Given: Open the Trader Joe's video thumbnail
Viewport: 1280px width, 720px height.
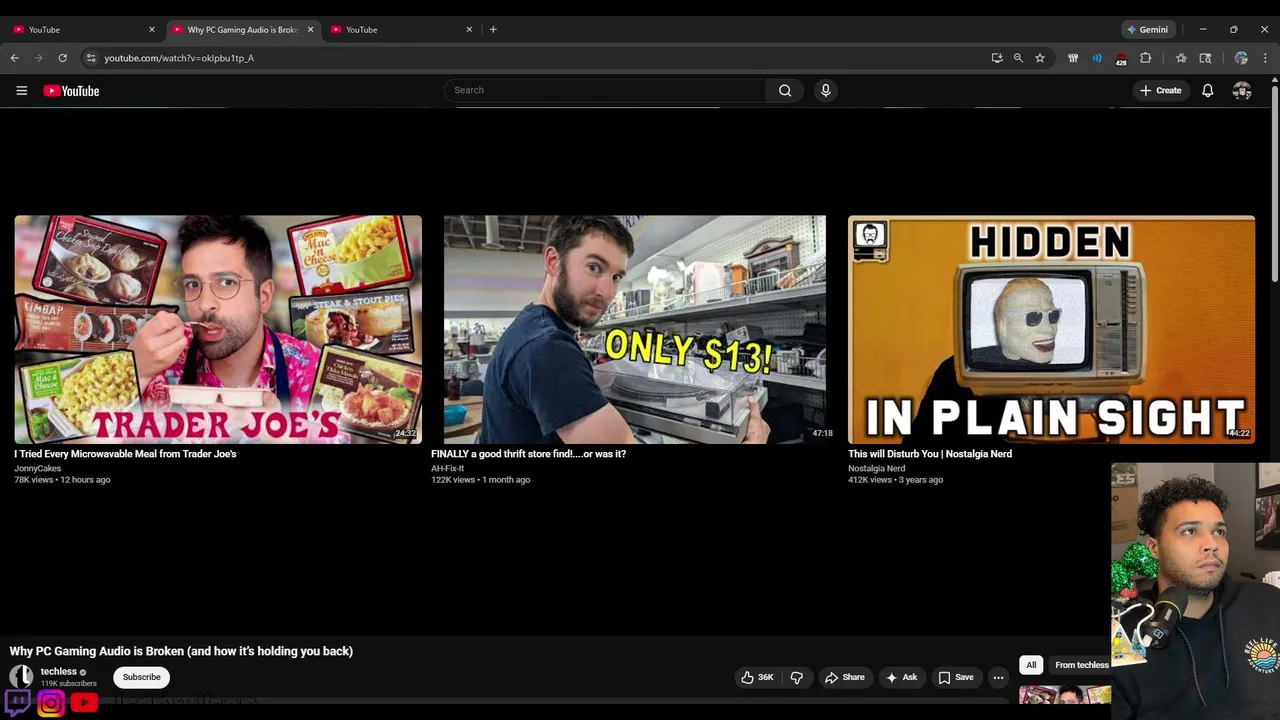Looking at the screenshot, I should 218,329.
